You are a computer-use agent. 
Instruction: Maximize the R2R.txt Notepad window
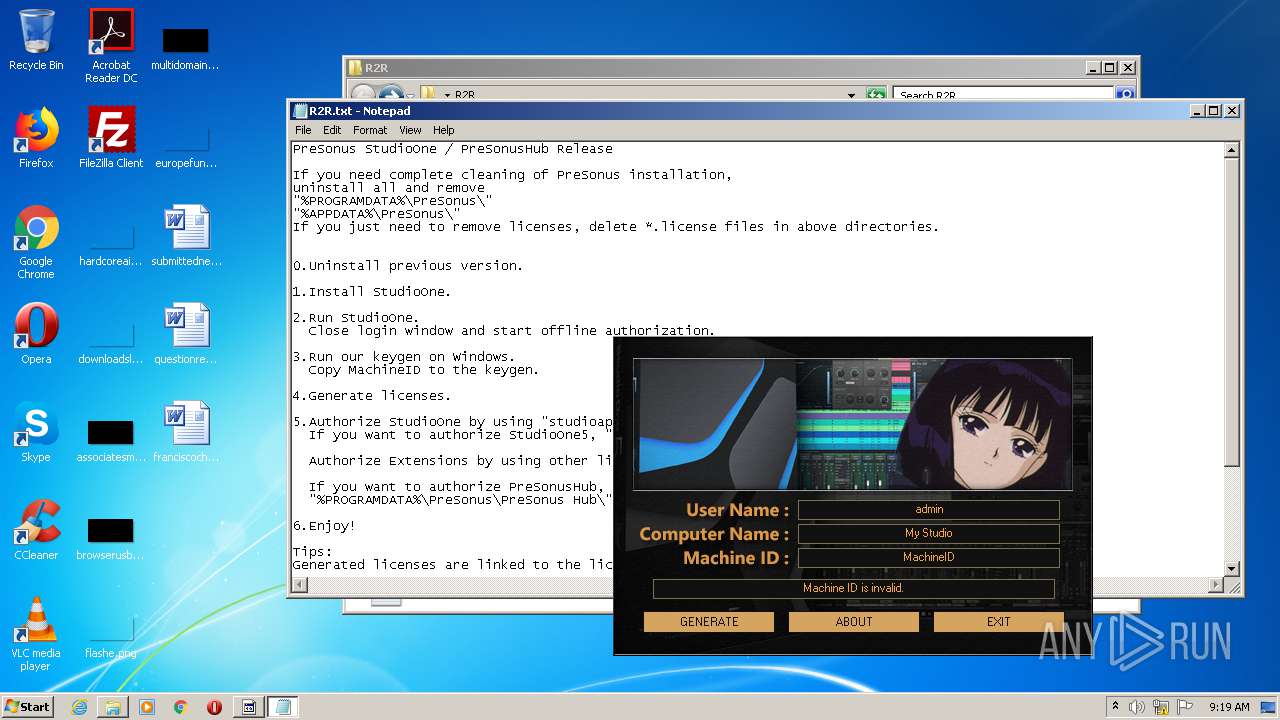point(1213,111)
